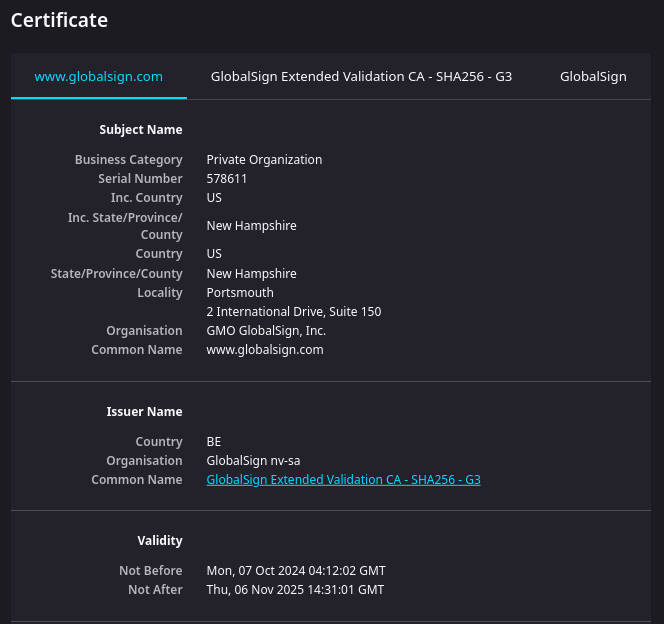Viewport: 664px width, 624px height.
Task: Select GMO GlobalSign, Inc. organisation value
Action: (266, 331)
